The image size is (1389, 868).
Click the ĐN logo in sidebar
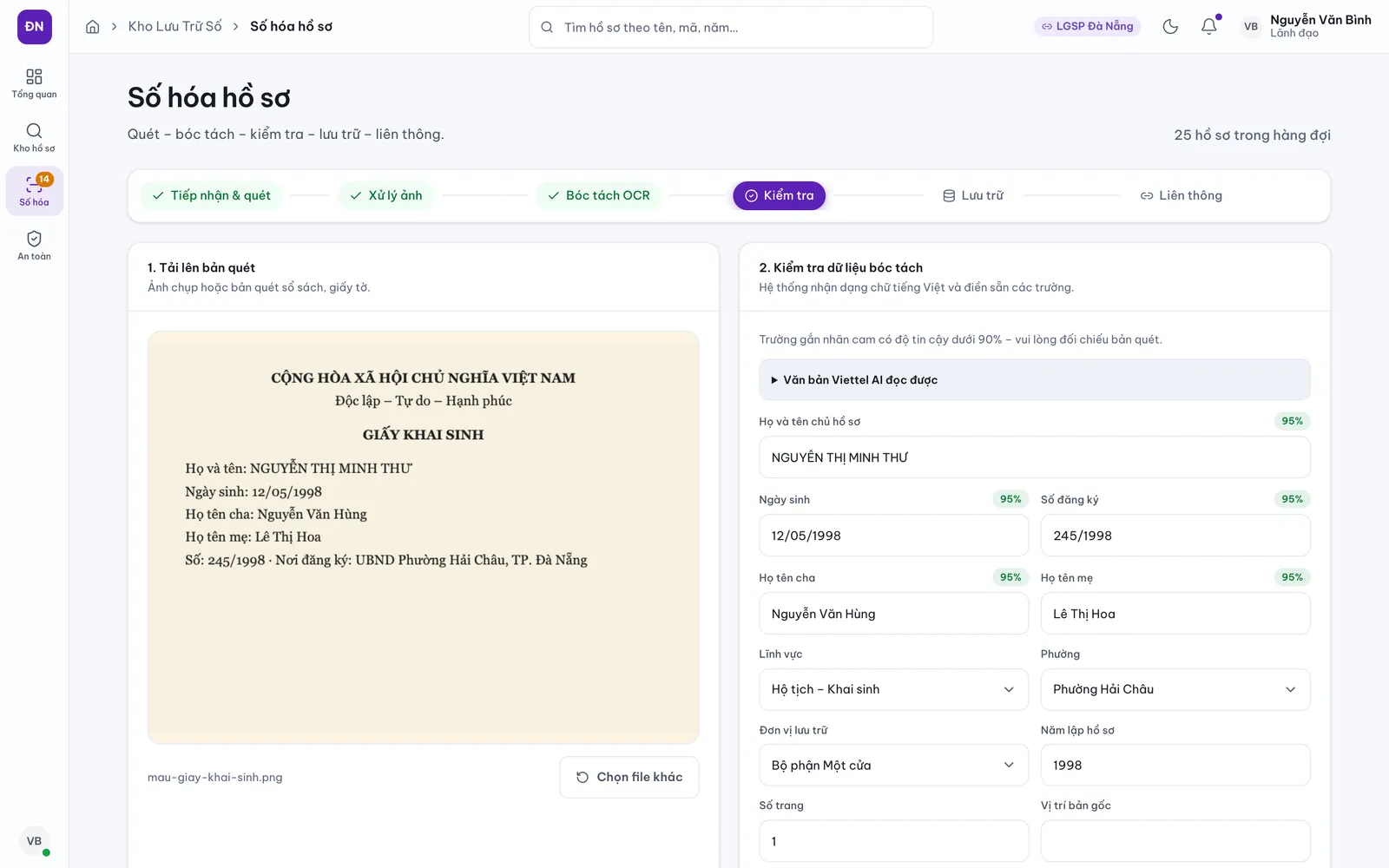(35, 27)
